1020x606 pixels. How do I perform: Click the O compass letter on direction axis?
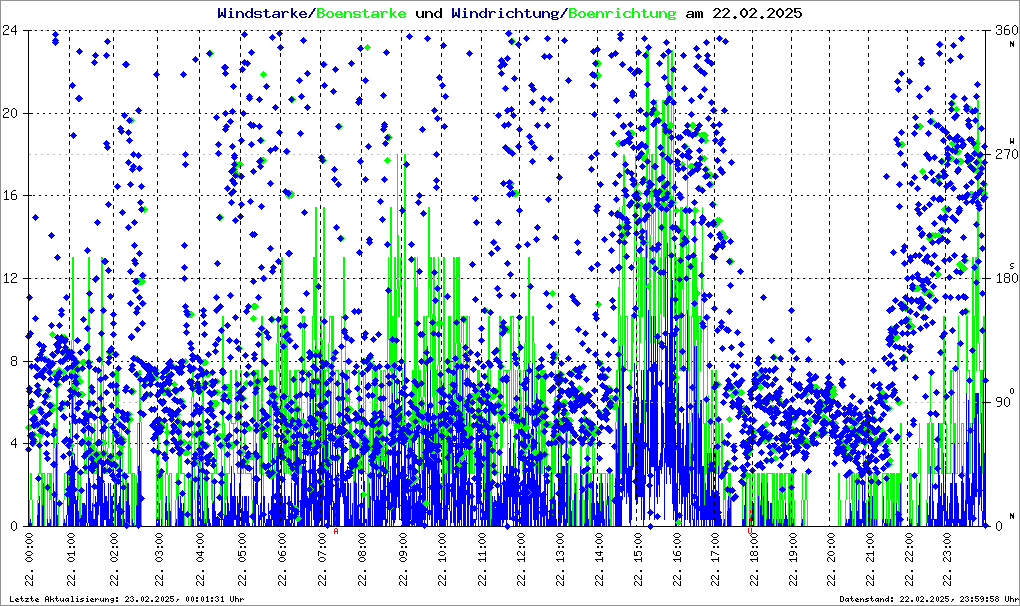point(1012,390)
